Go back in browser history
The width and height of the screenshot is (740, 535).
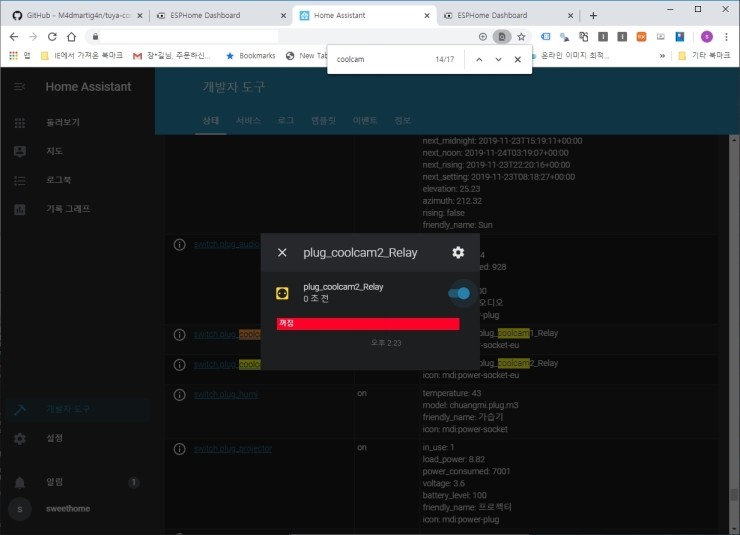[x=14, y=37]
